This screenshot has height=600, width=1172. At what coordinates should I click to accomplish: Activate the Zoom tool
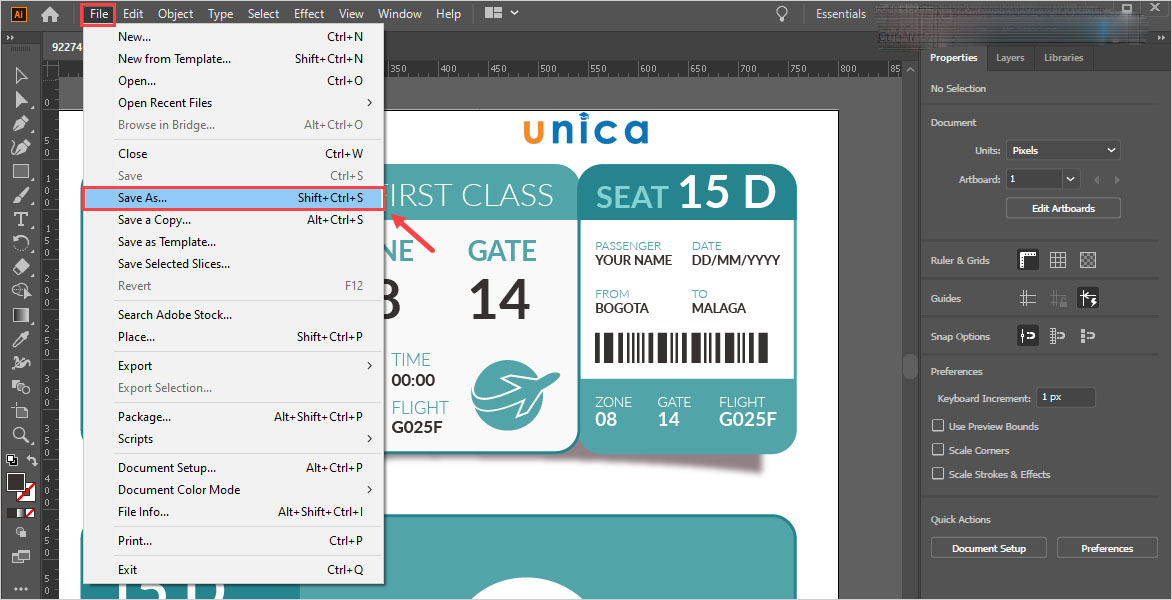20,435
